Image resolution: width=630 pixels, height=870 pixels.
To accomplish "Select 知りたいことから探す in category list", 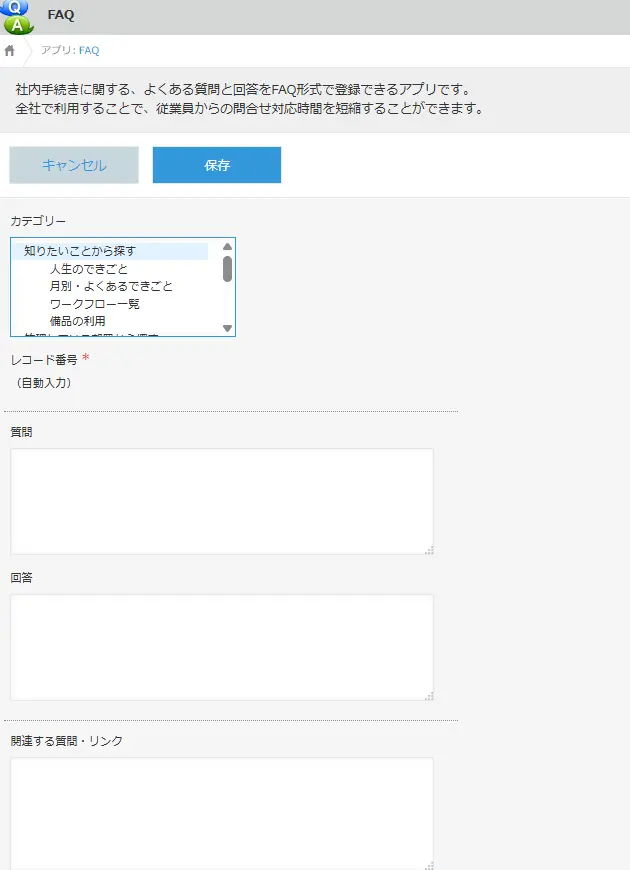I will (x=80, y=251).
